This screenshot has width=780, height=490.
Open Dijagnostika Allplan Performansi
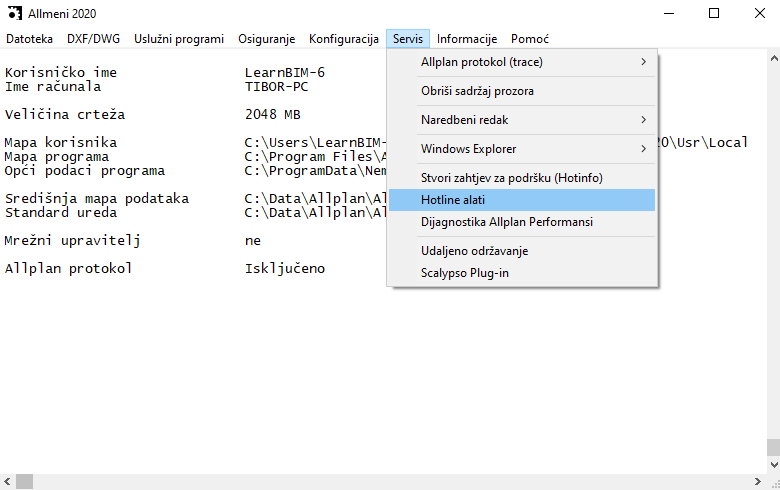(x=522, y=222)
